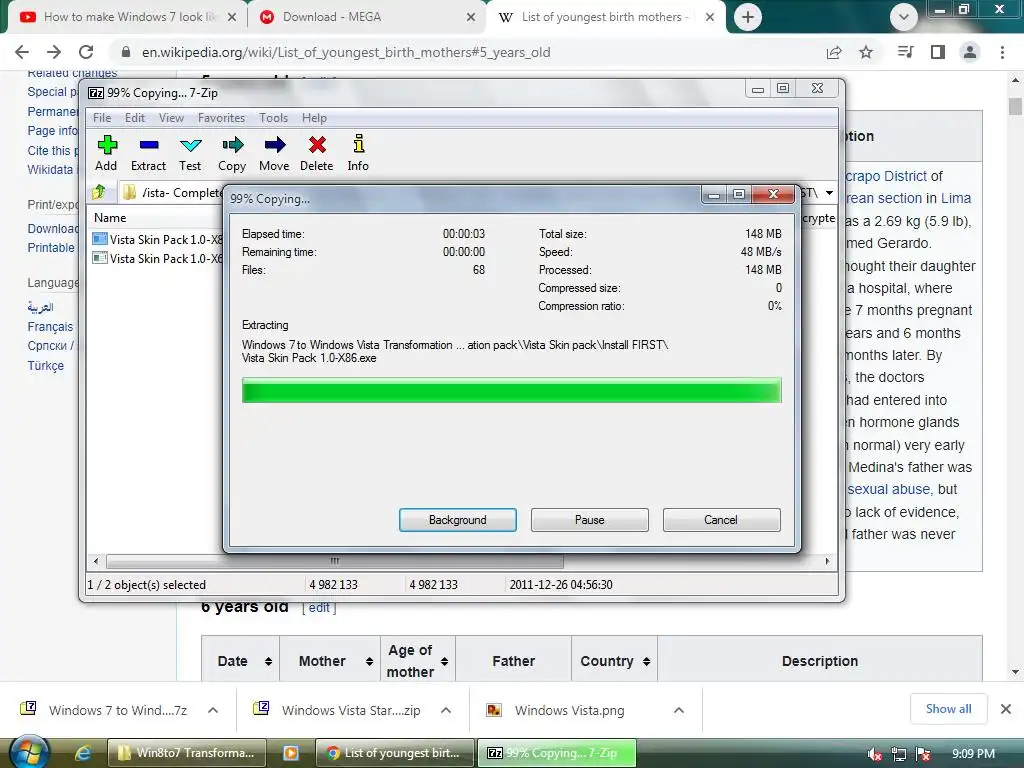This screenshot has height=768, width=1024.
Task: Click the Background button in copying dialog
Action: [458, 520]
